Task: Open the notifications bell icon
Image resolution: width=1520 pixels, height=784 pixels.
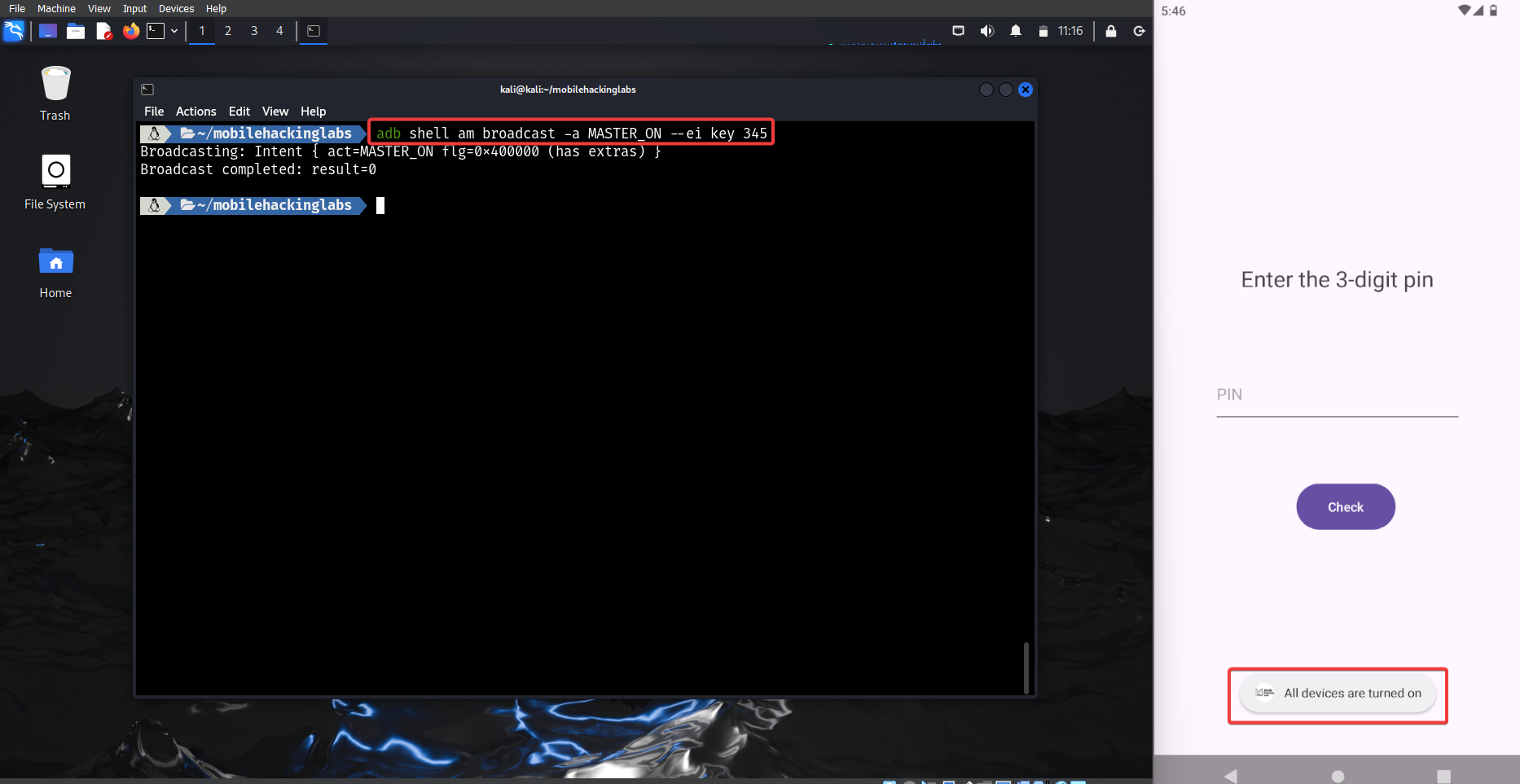Action: point(1015,31)
